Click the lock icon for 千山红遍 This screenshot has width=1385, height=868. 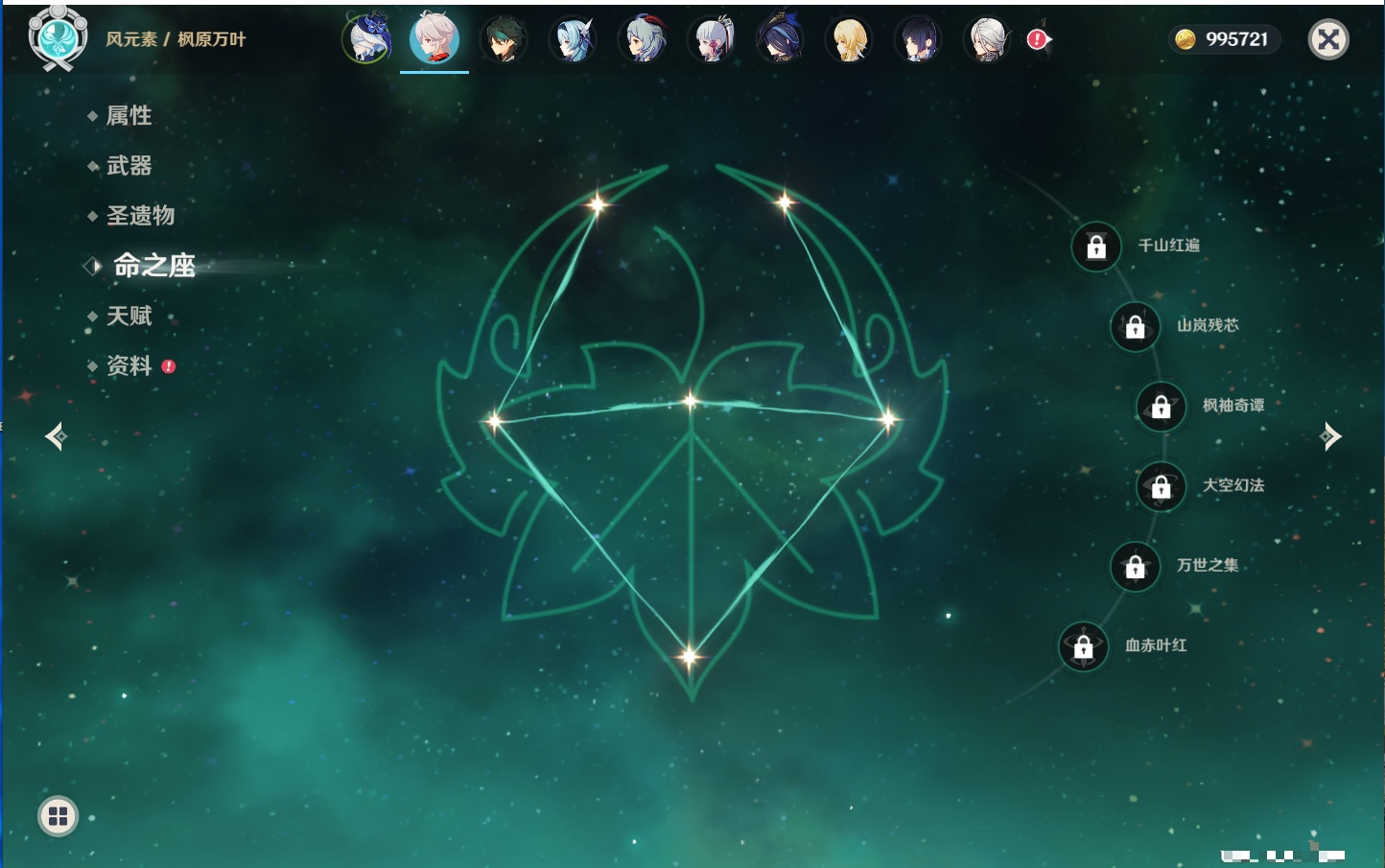pos(1096,247)
